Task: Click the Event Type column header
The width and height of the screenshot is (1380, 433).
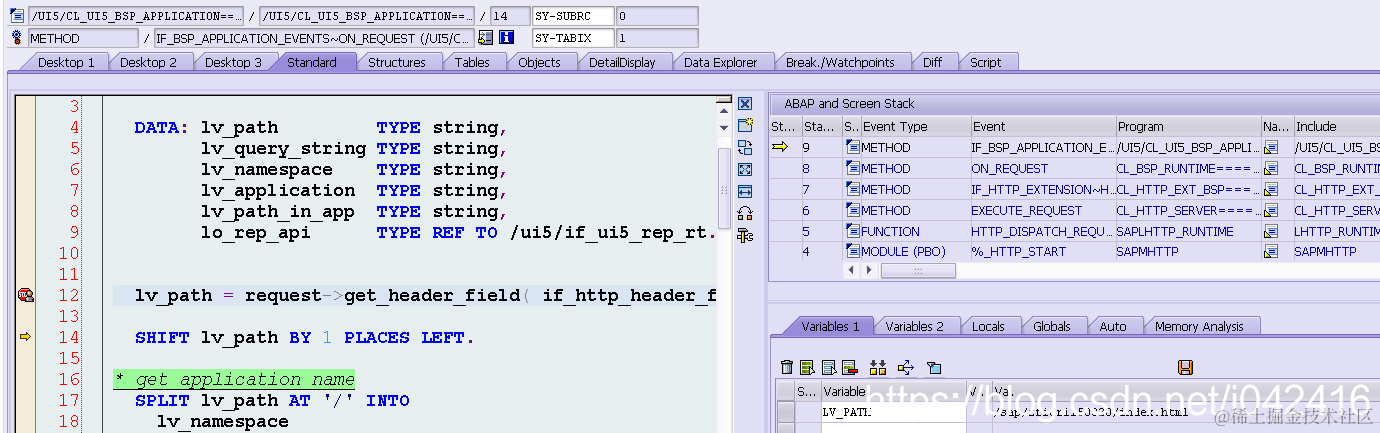Action: (916, 126)
